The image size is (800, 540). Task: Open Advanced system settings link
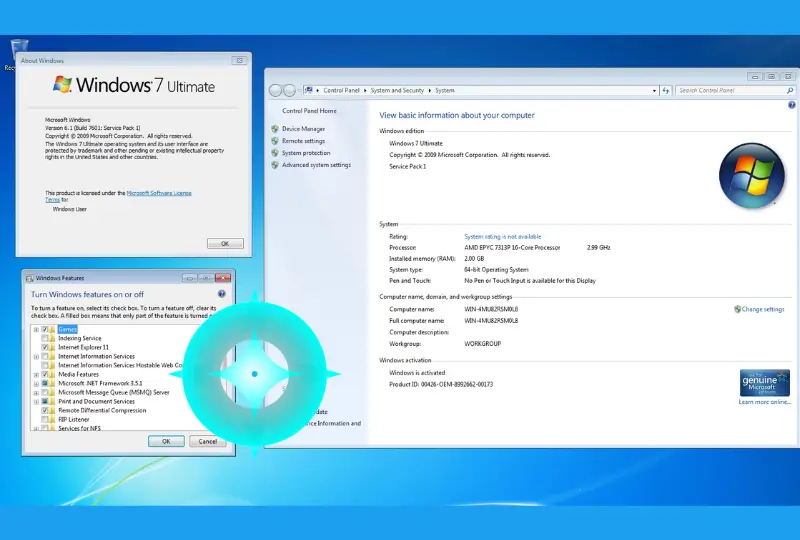[x=316, y=165]
